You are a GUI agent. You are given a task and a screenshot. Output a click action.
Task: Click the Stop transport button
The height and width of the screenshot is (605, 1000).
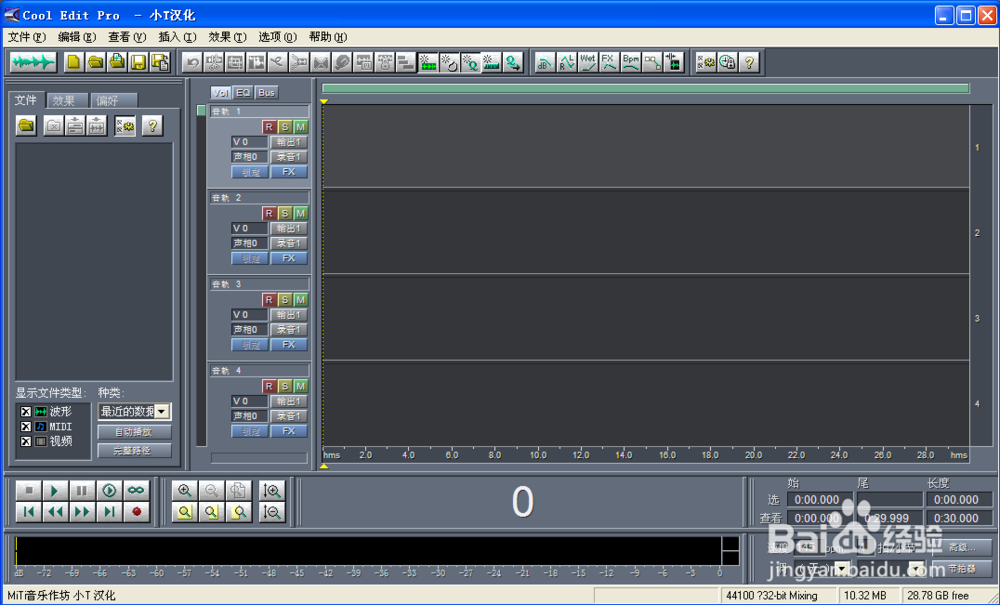(x=29, y=490)
